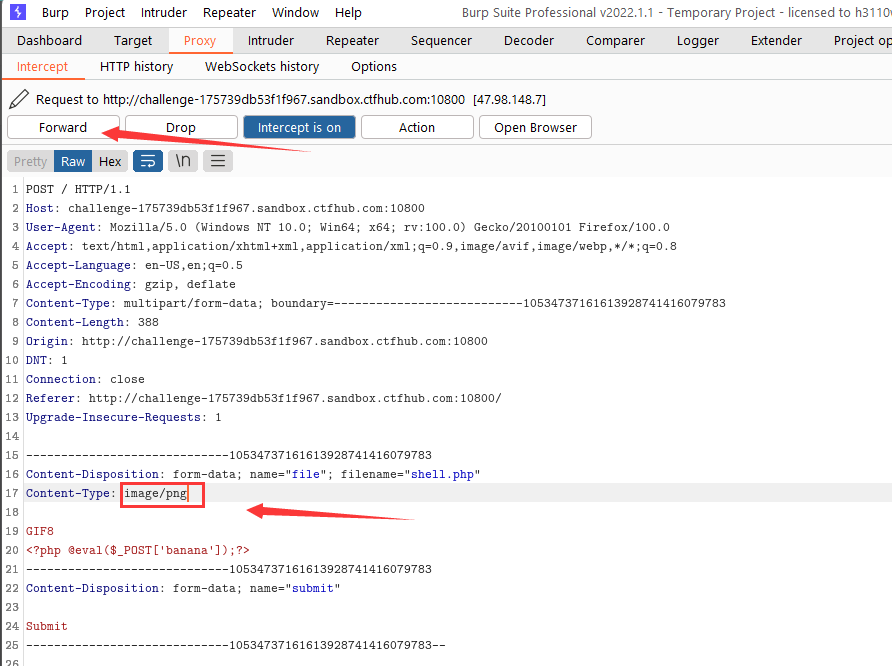Switch the editor to Raw view
The height and width of the screenshot is (666, 892).
coord(73,162)
